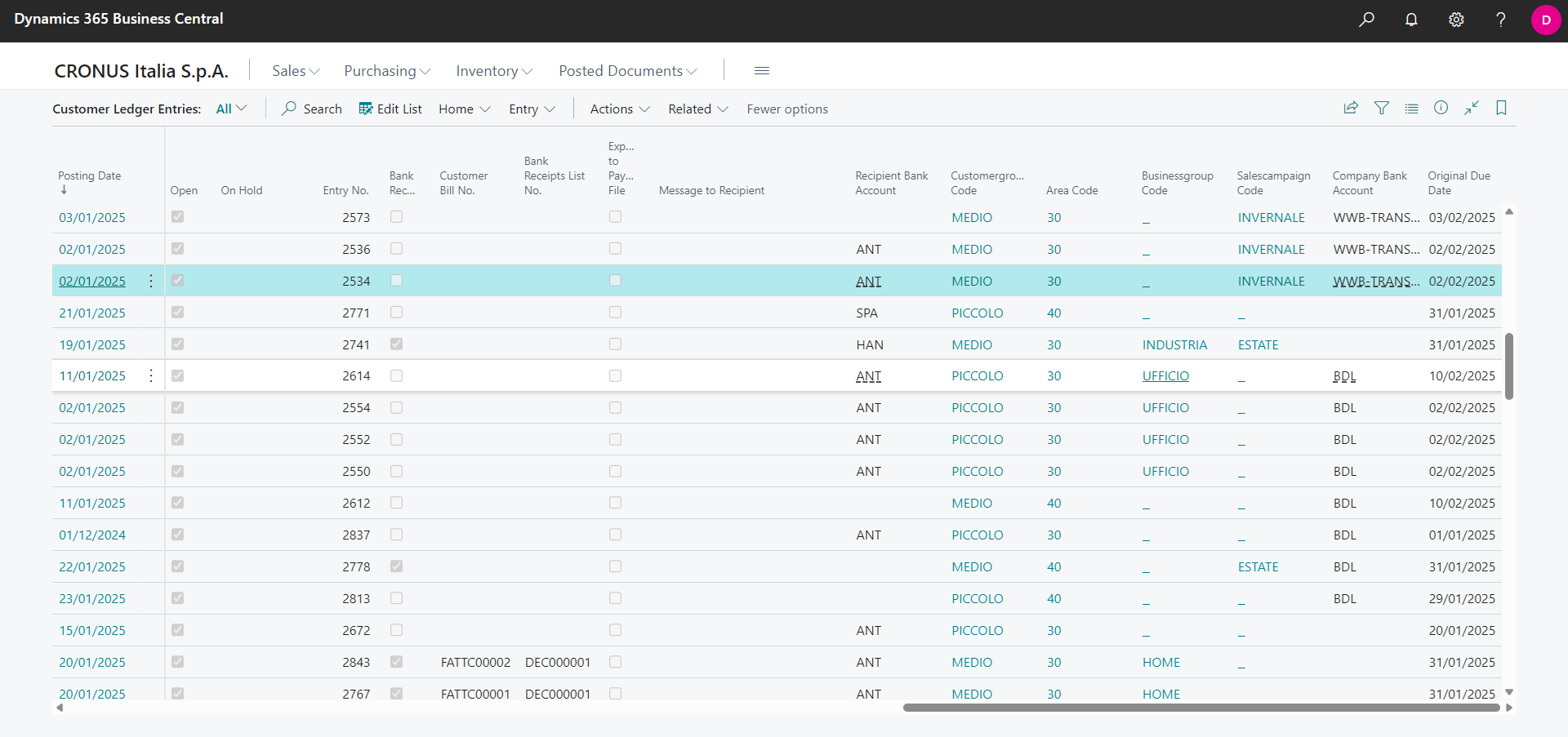This screenshot has height=737, width=1568.
Task: Select SPA recipient bank account cell
Action: (x=866, y=313)
